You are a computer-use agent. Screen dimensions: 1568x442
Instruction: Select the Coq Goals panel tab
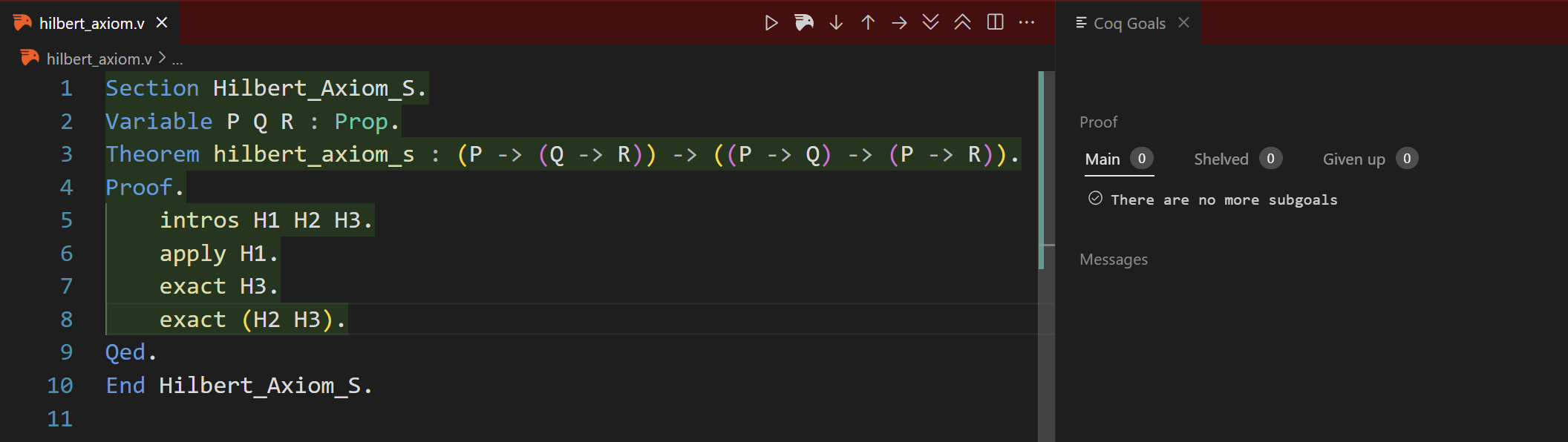pyautogui.click(x=1128, y=24)
